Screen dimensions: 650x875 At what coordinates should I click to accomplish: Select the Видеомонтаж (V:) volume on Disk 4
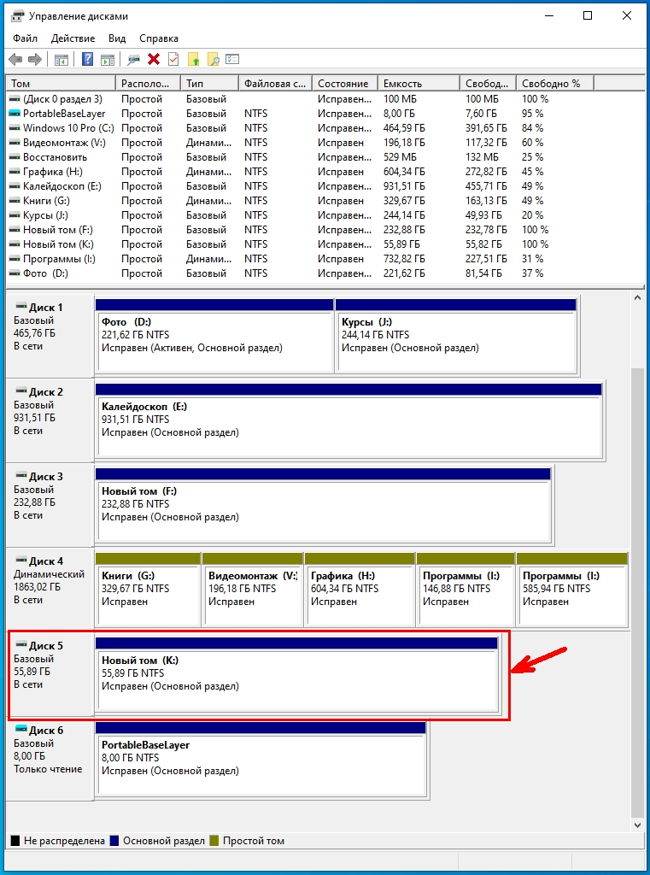pyautogui.click(x=253, y=589)
